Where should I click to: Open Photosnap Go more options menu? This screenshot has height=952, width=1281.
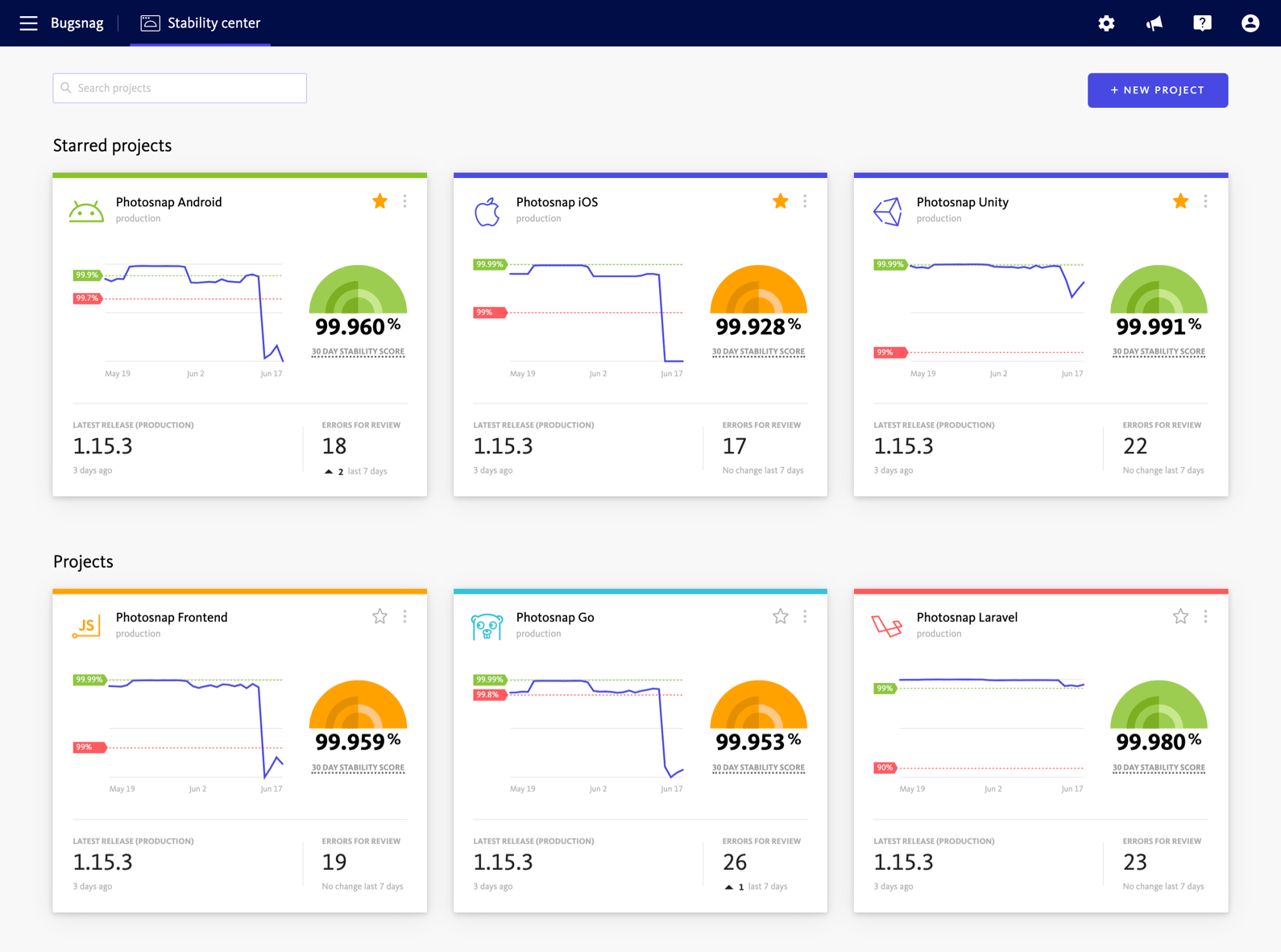click(x=805, y=617)
